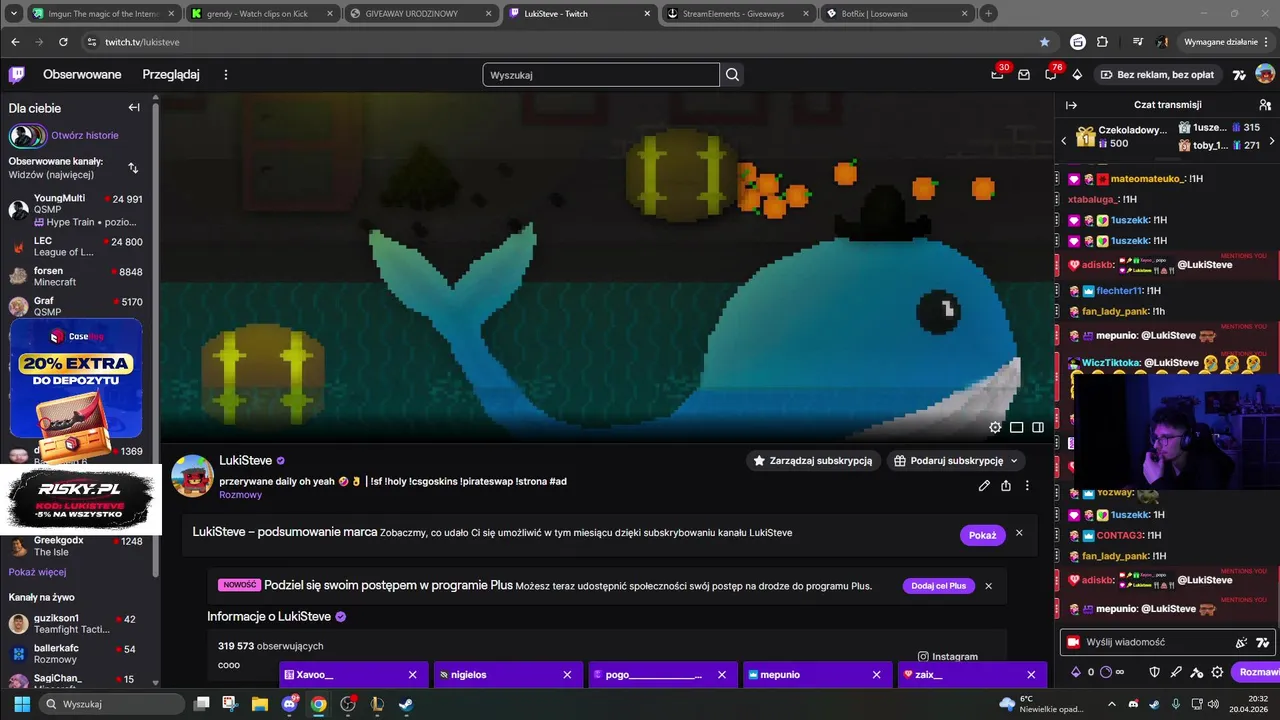The image size is (1280, 720).
Task: Switch to grendy Kick clips tab
Action: [262, 14]
